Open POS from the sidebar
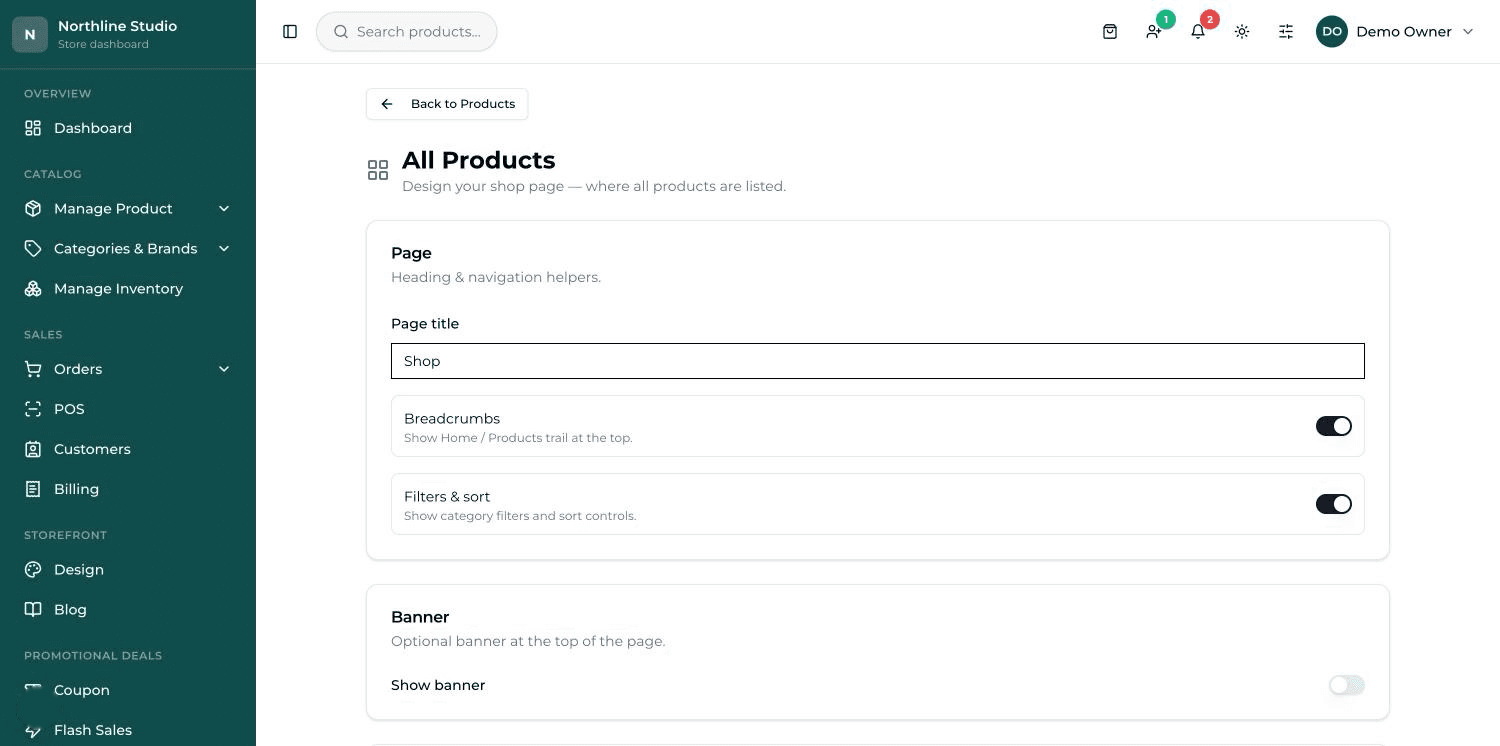The image size is (1500, 746). coord(128,409)
